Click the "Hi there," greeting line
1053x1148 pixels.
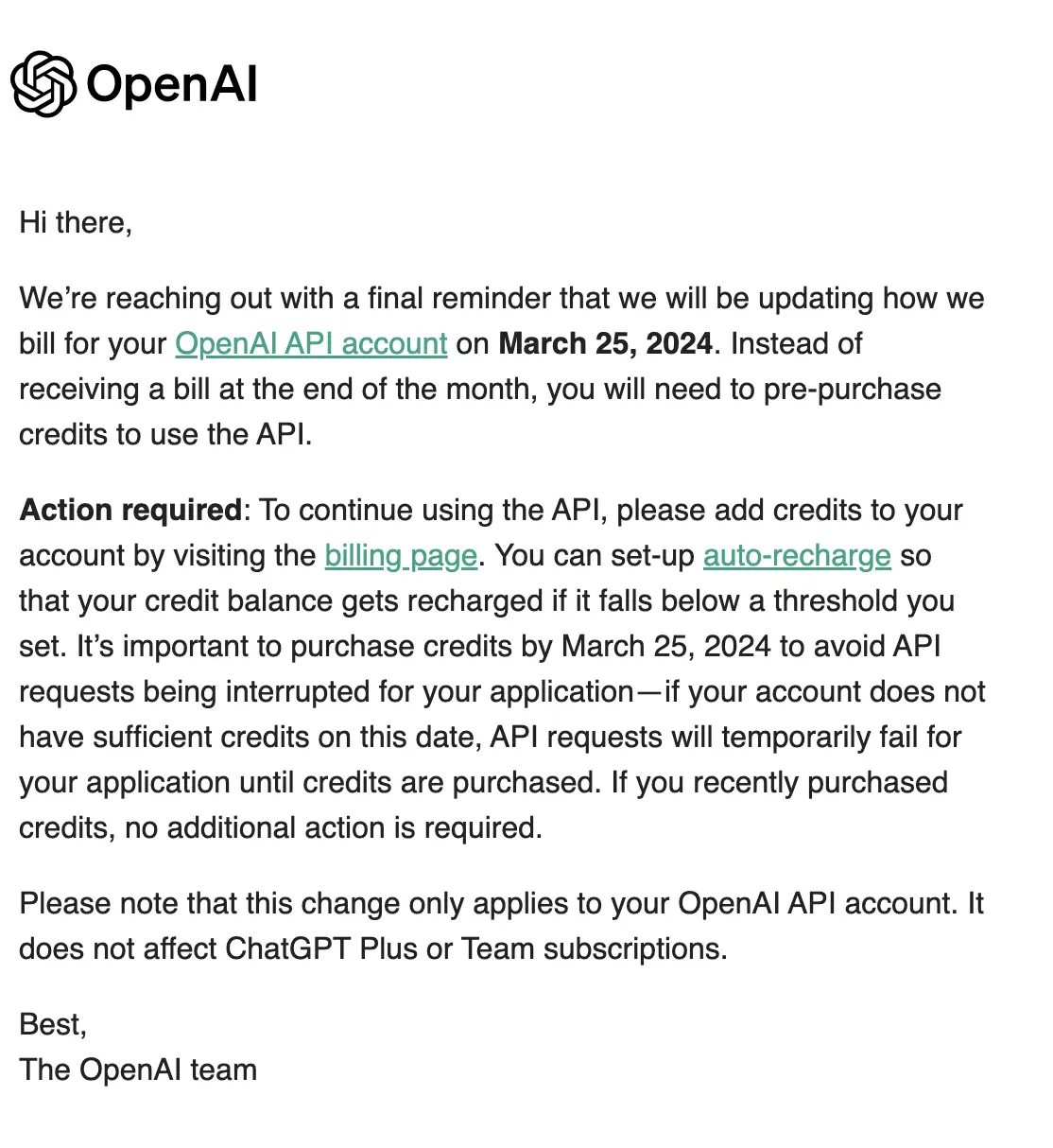click(76, 222)
